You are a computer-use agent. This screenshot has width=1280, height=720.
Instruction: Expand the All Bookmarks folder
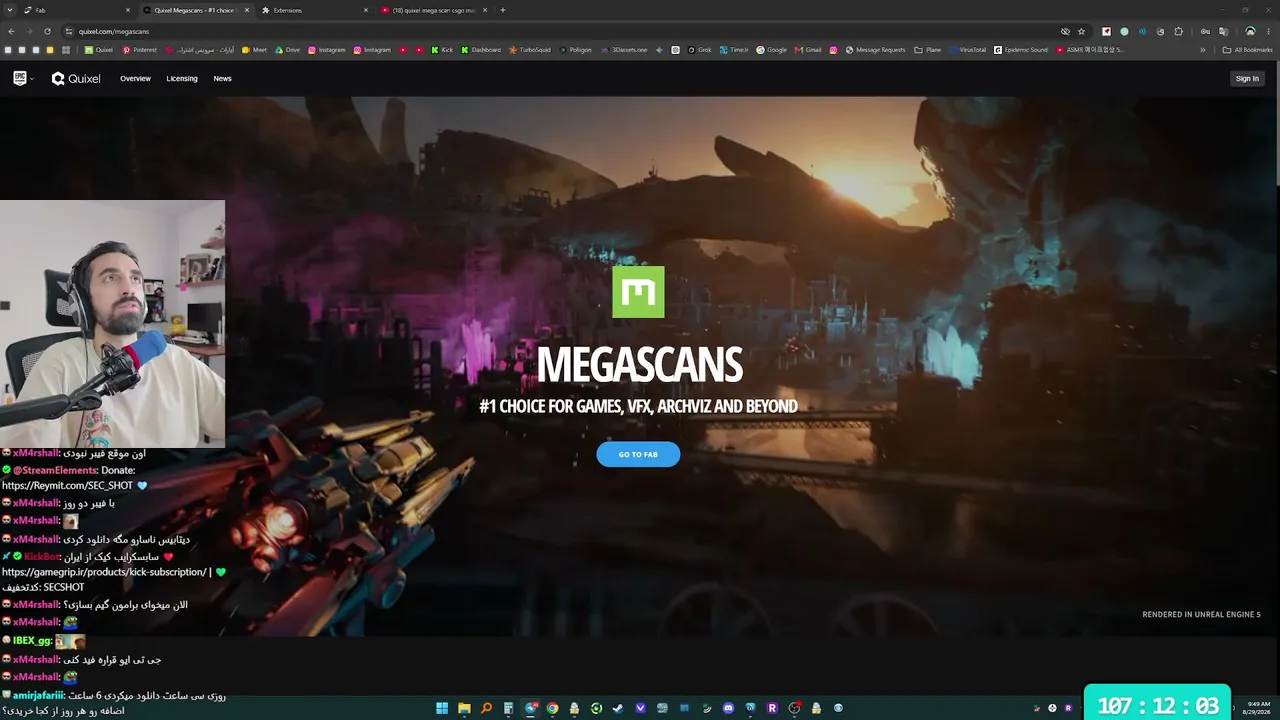(x=1248, y=50)
